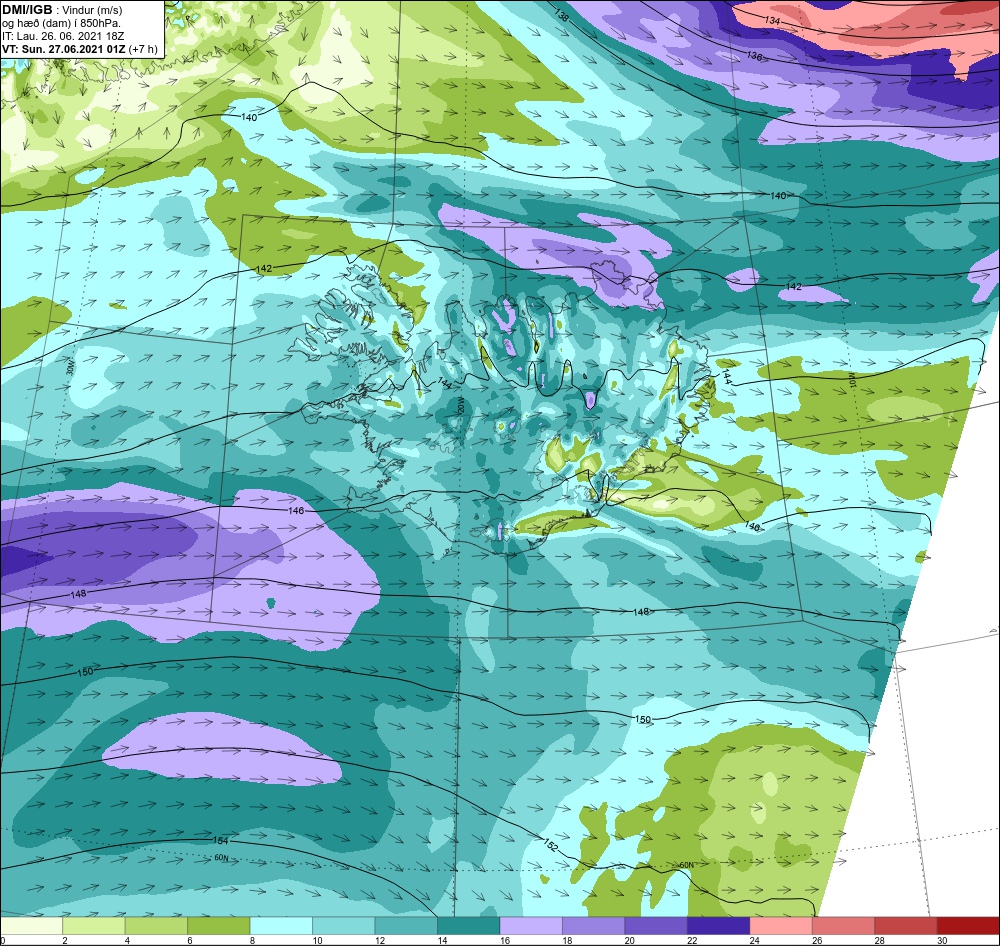The image size is (1000, 946).
Task: Click the 'VT: Sun. 27.06.2021 01Z (+7 h)' line
Action: point(79,49)
